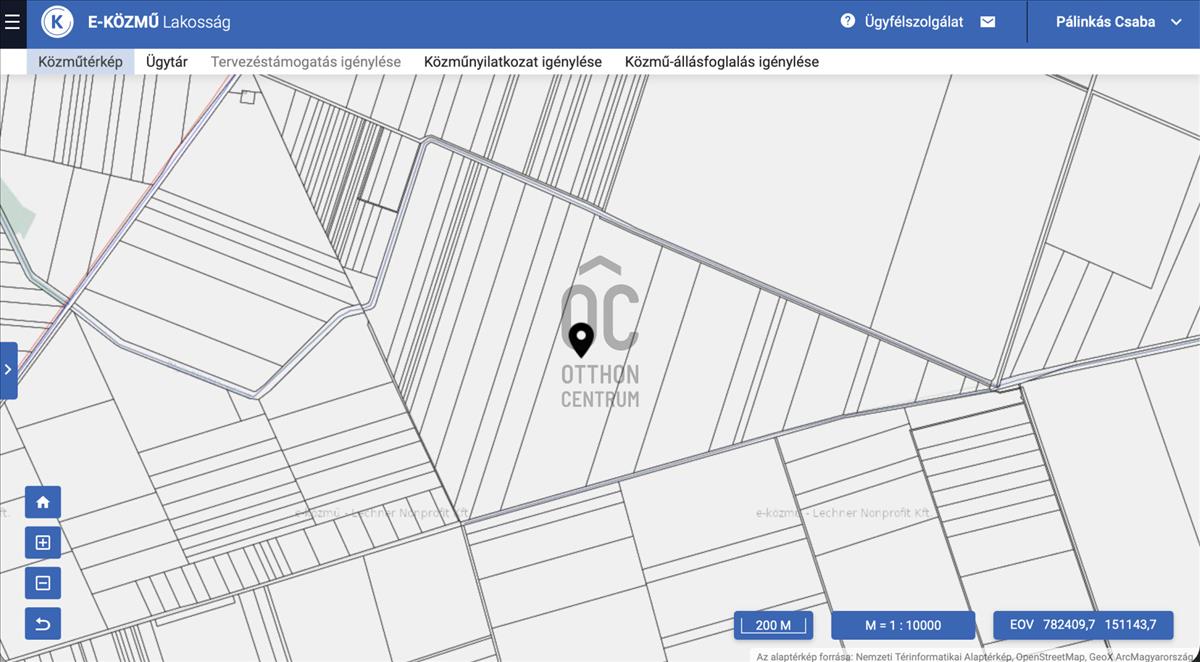Open the Ügyfélszolgálat link

click(x=914, y=22)
